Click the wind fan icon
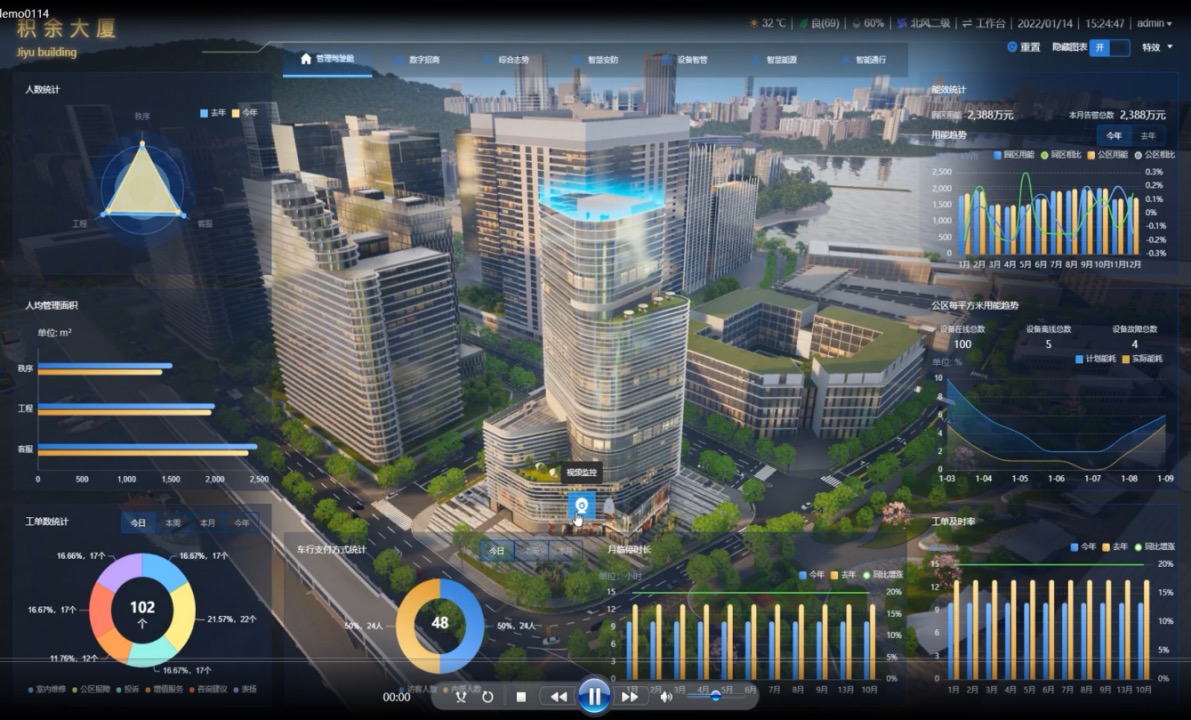This screenshot has height=720, width=1191. 902,24
